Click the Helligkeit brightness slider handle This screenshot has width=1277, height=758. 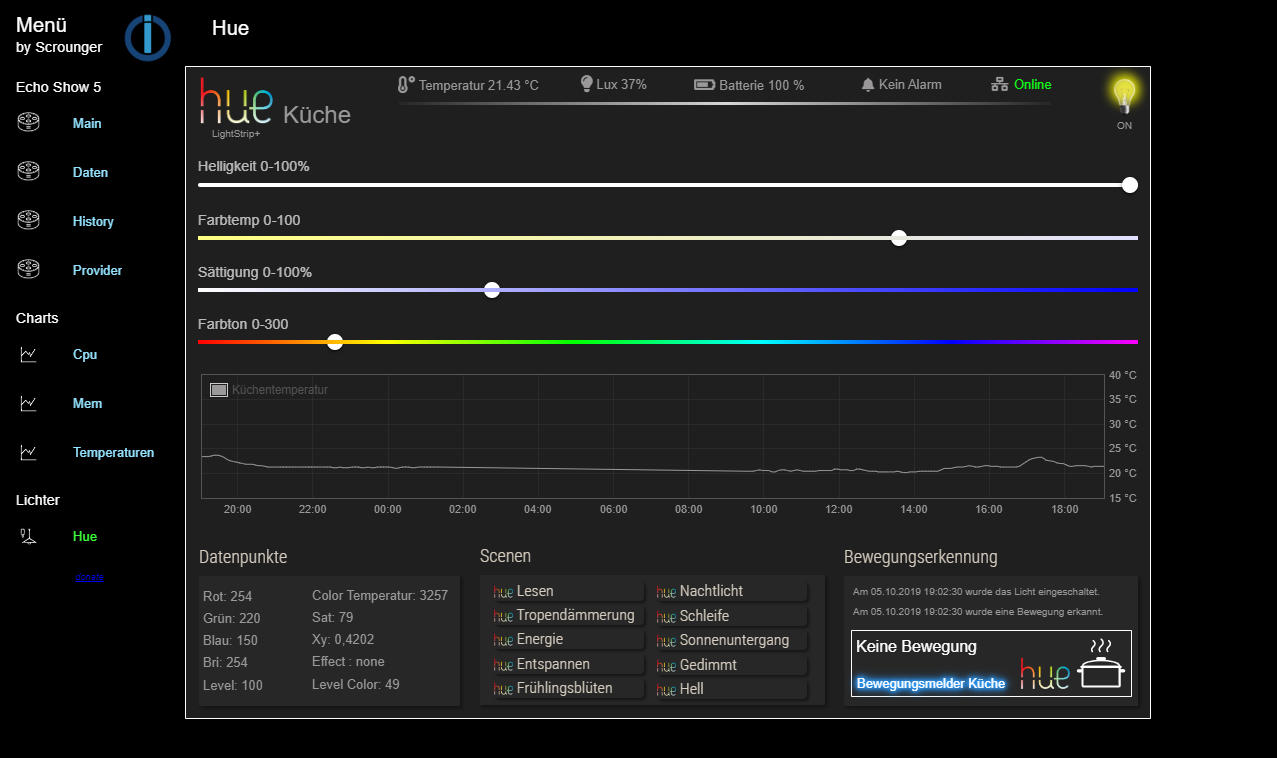click(x=1130, y=184)
